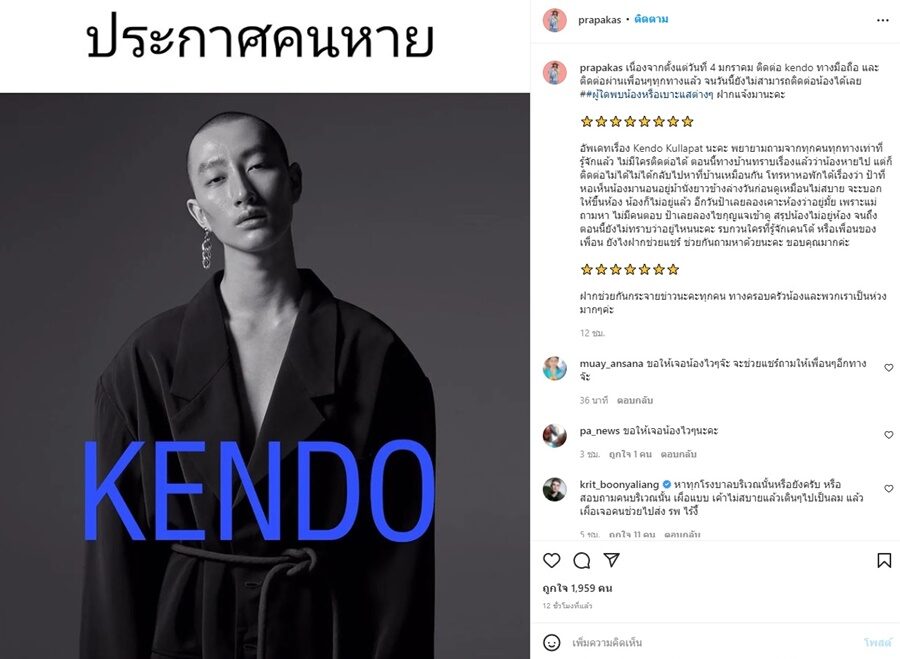This screenshot has width=900, height=659.
Task: Open comment bubble icon below post
Action: tap(581, 560)
